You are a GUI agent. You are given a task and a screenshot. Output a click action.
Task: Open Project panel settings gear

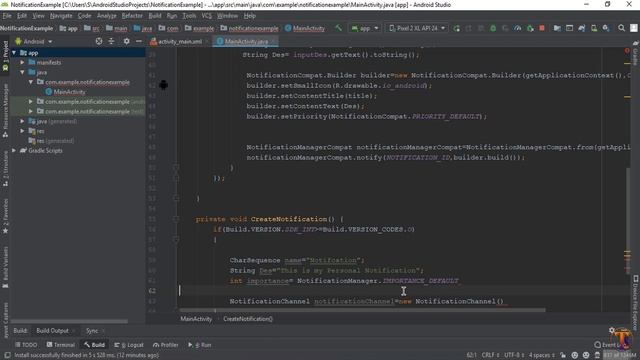[x=127, y=41]
